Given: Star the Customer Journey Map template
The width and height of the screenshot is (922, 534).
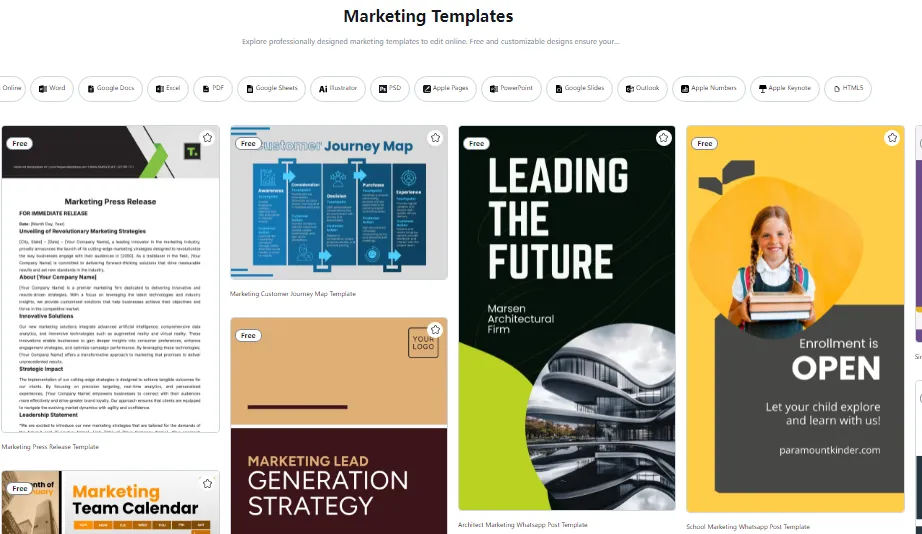Looking at the screenshot, I should 435,138.
